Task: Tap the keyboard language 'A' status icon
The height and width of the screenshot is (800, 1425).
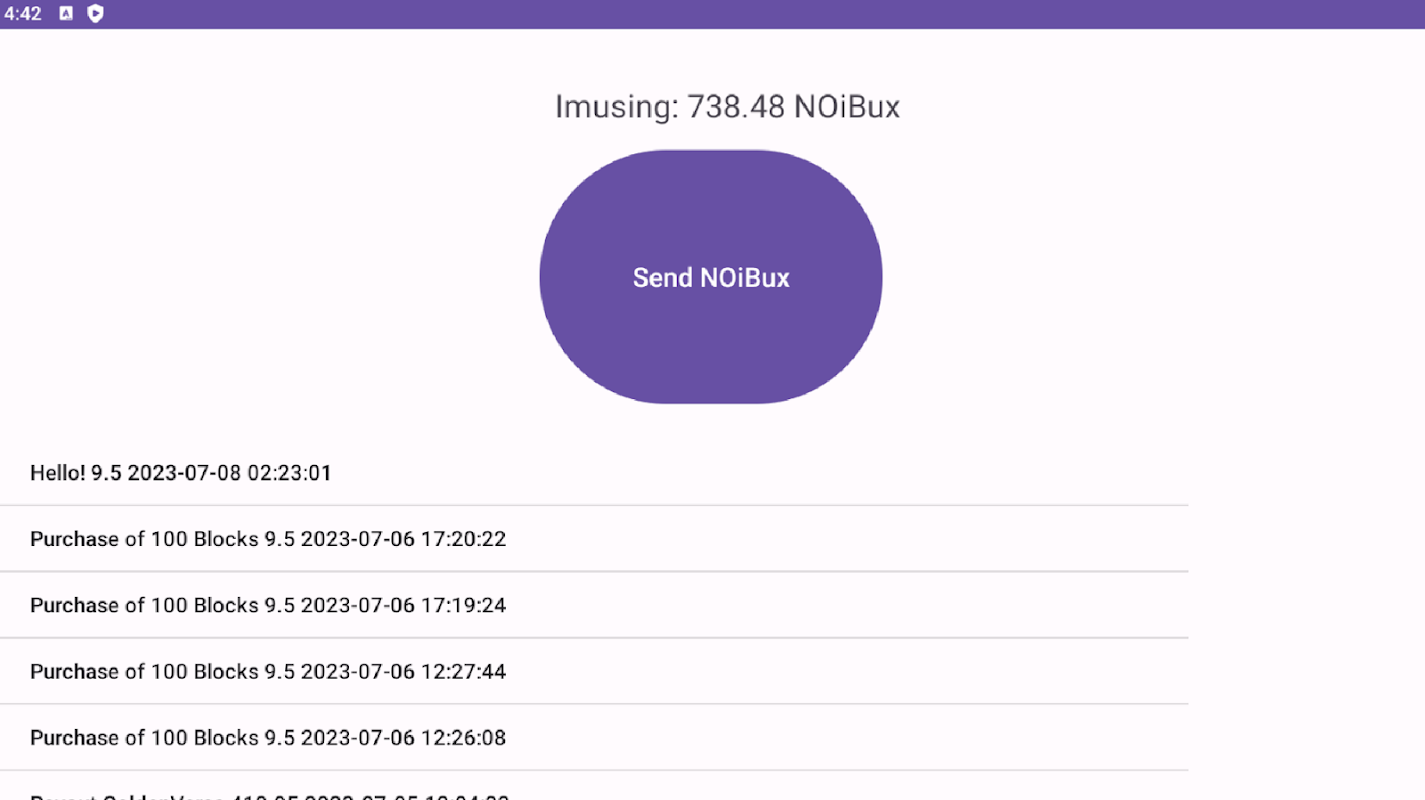Action: [66, 14]
